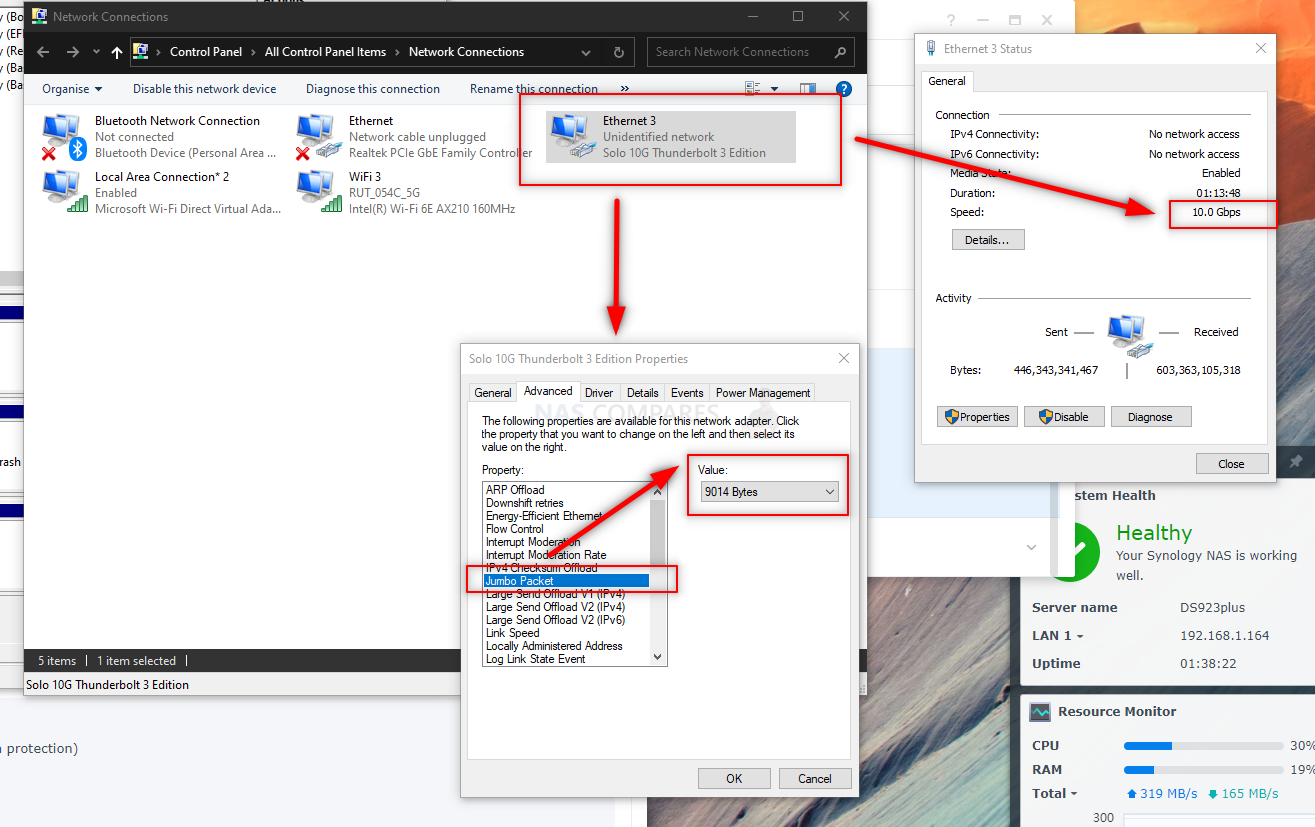The image size is (1315, 827).
Task: Switch to the General tab in Properties
Action: click(493, 393)
